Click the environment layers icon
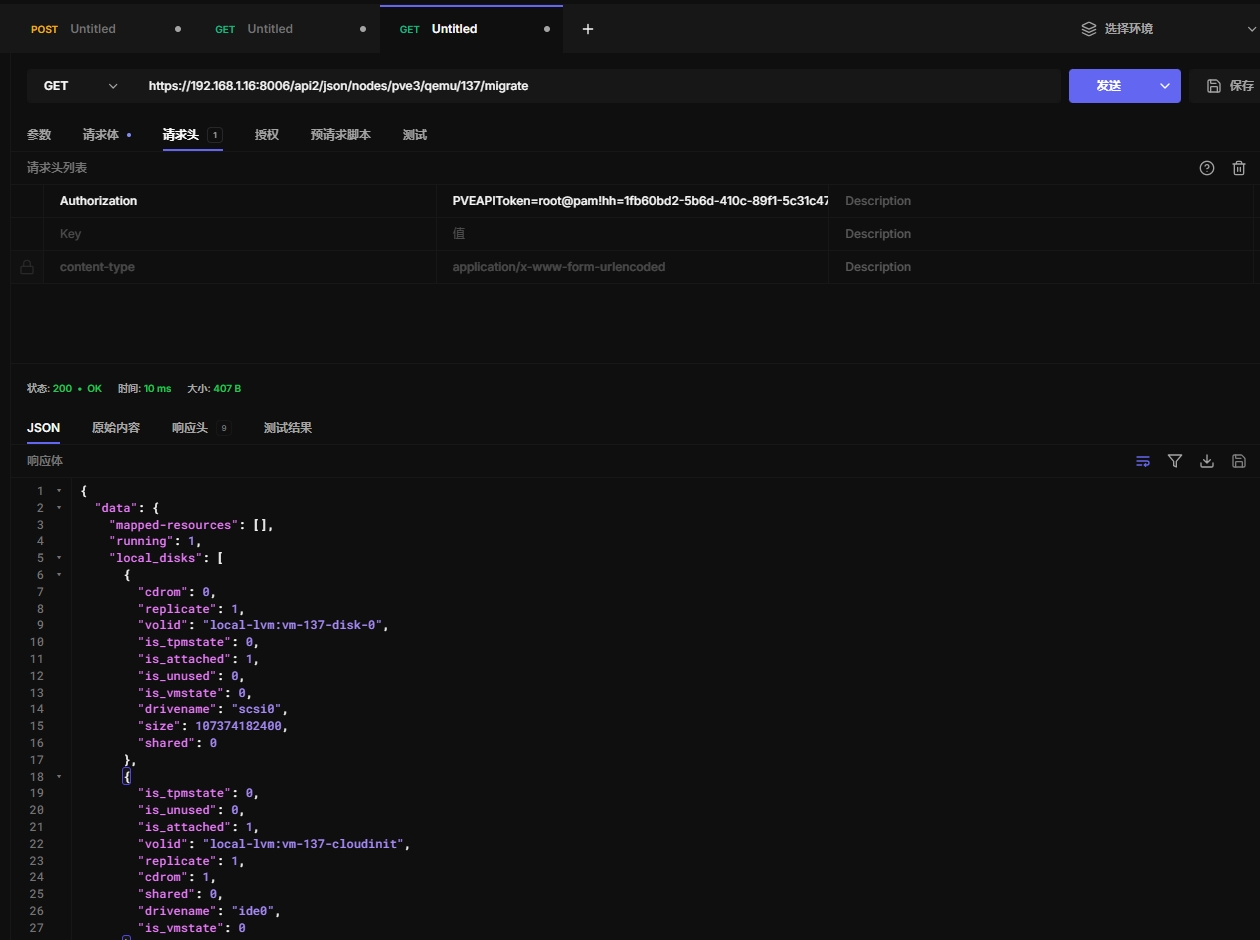Viewport: 1260px width, 940px height. click(x=1089, y=29)
